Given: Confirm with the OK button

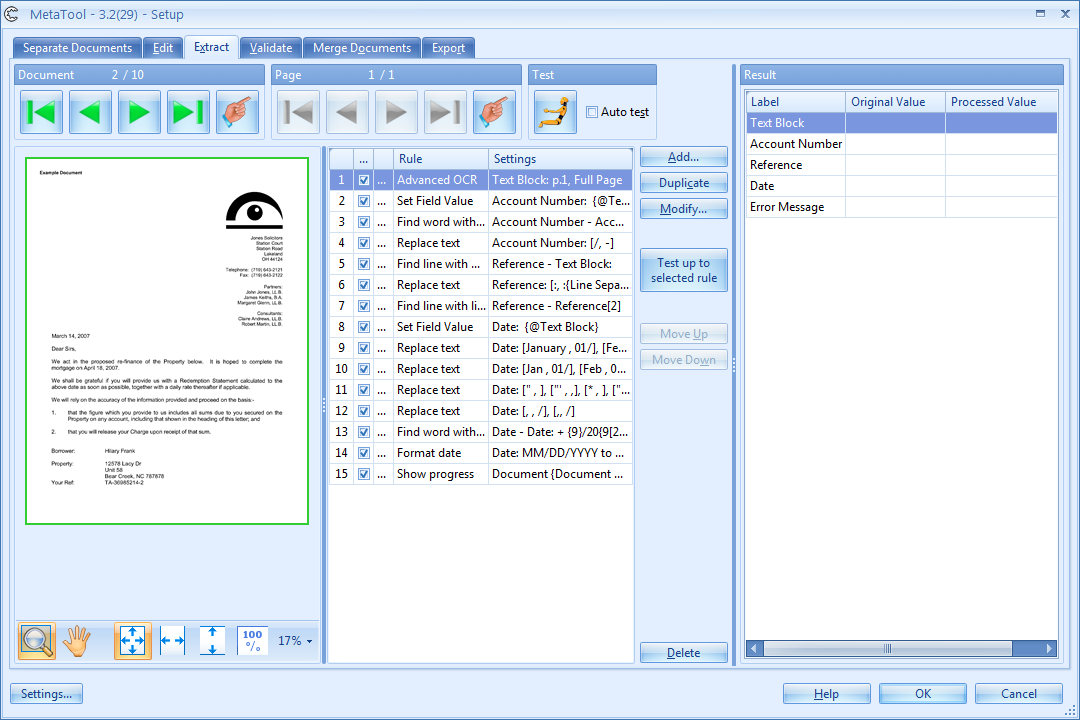Looking at the screenshot, I should pyautogui.click(x=923, y=694).
